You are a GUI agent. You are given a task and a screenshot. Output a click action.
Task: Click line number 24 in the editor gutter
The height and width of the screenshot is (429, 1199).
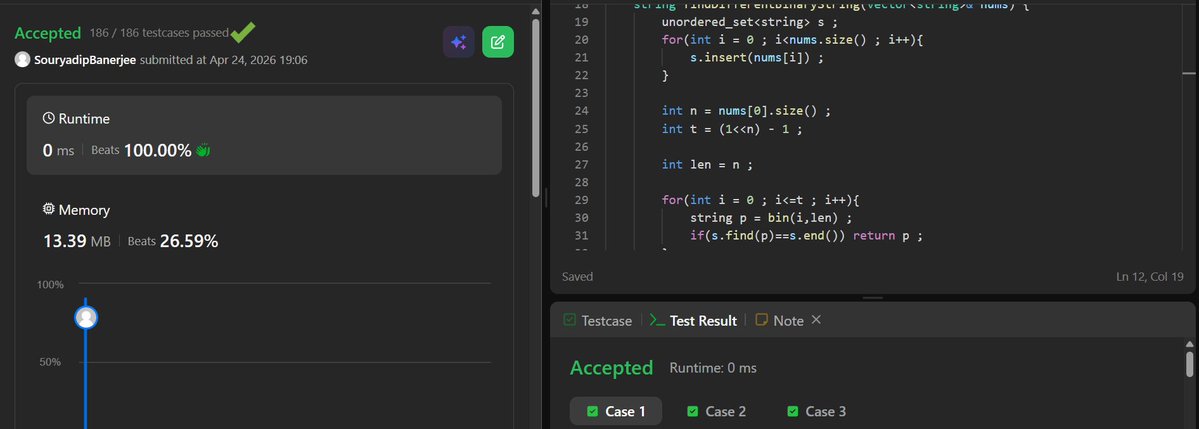[580, 111]
